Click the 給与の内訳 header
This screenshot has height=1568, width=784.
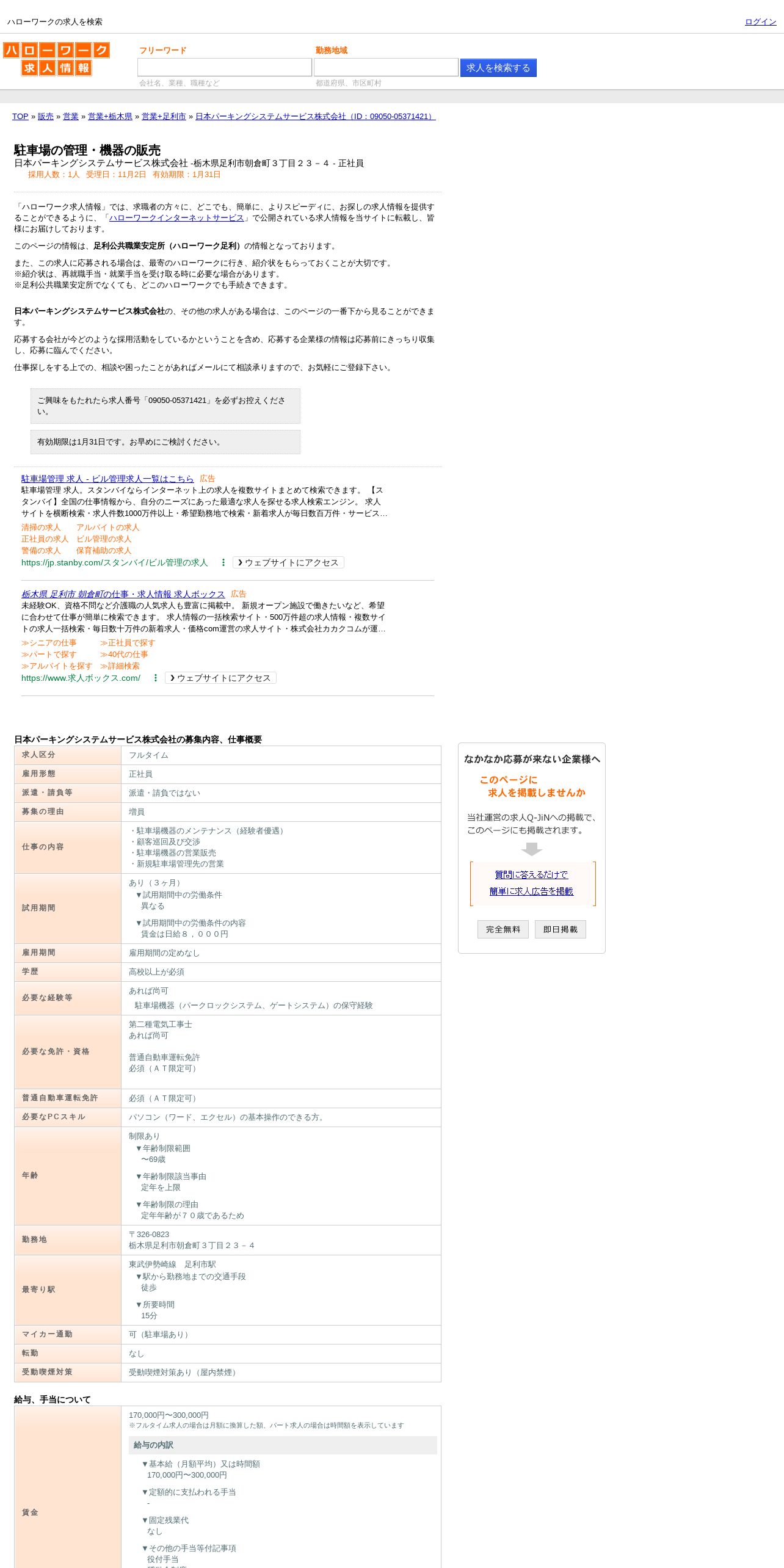[x=283, y=1445]
